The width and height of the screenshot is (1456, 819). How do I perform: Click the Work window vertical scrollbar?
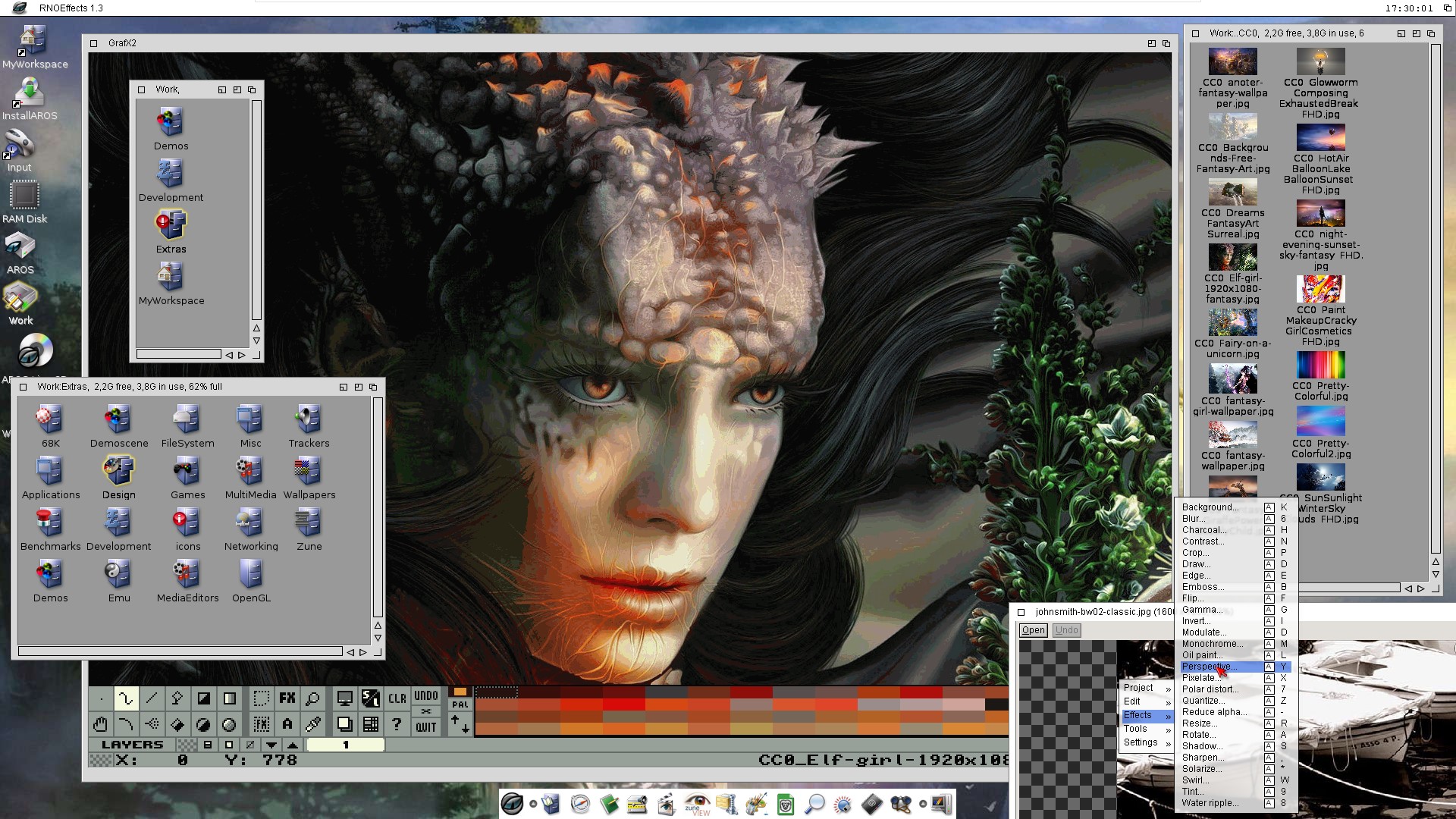click(256, 210)
